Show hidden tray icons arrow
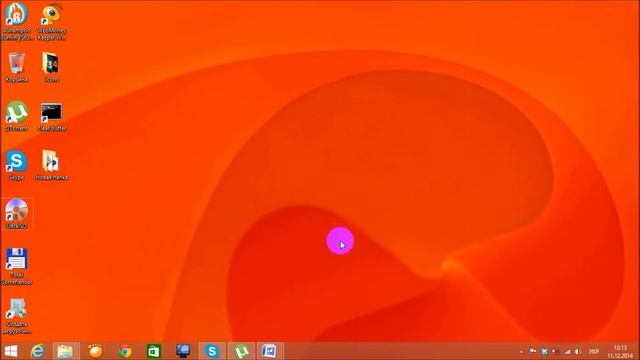Screen dimensions: 640x360 [x=522, y=351]
